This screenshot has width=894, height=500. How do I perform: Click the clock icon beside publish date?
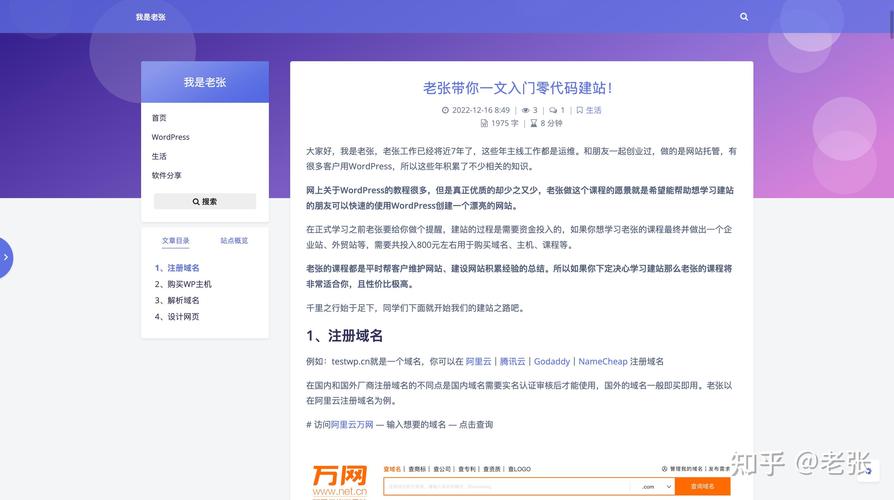445,110
